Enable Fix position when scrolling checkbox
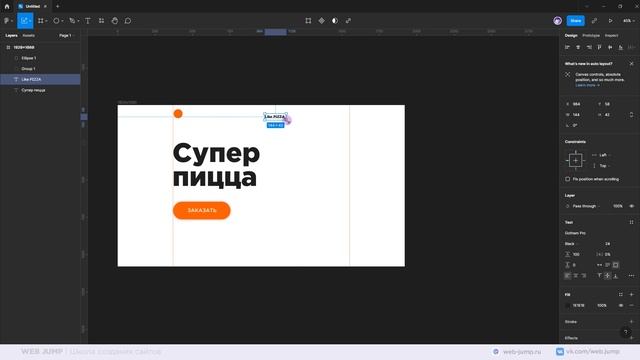 tap(567, 179)
